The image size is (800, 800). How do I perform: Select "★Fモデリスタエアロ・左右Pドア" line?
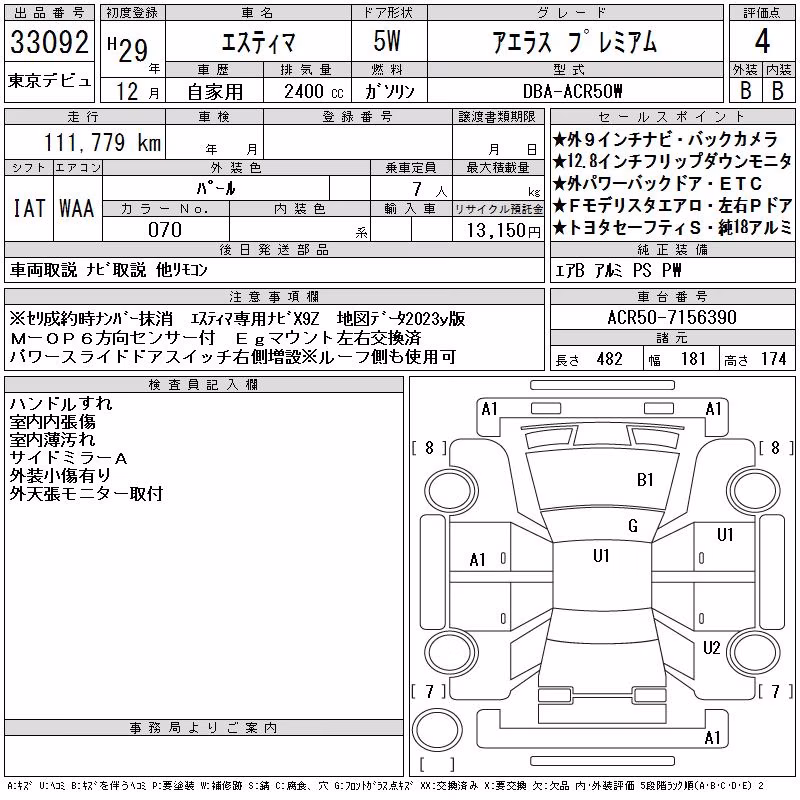coord(672,206)
